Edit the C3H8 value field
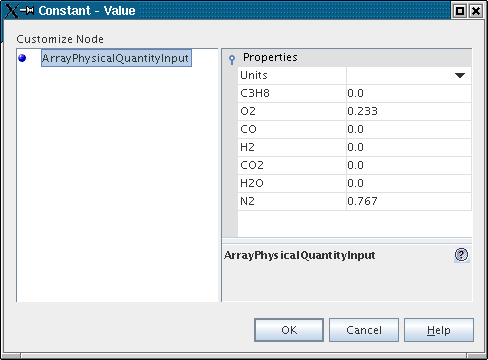The image size is (488, 360). pos(409,93)
